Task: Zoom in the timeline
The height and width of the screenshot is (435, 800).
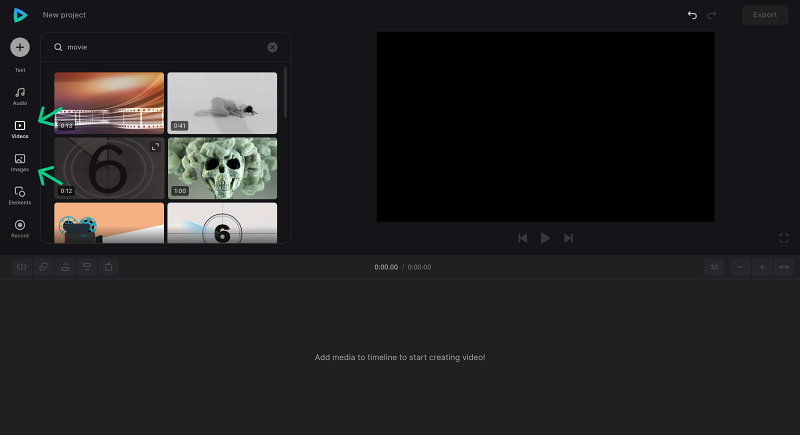Action: (762, 267)
